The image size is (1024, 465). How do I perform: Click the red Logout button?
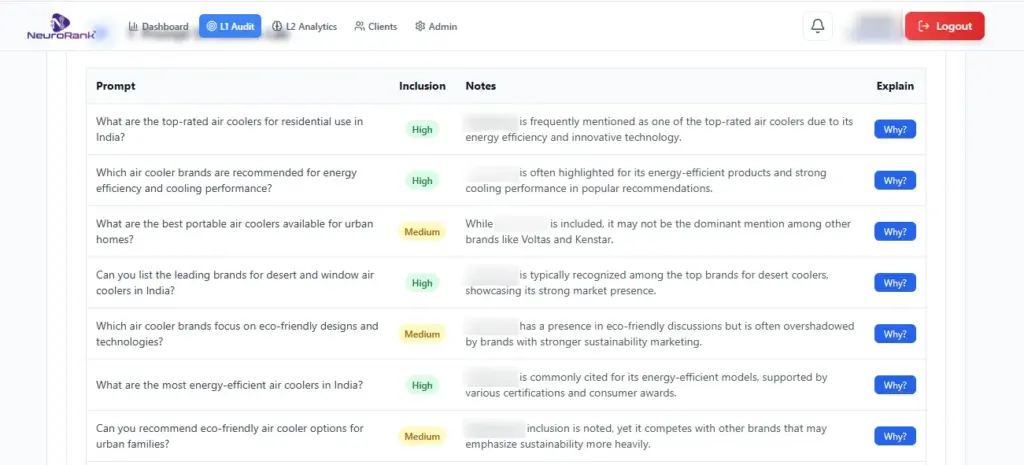click(x=944, y=26)
